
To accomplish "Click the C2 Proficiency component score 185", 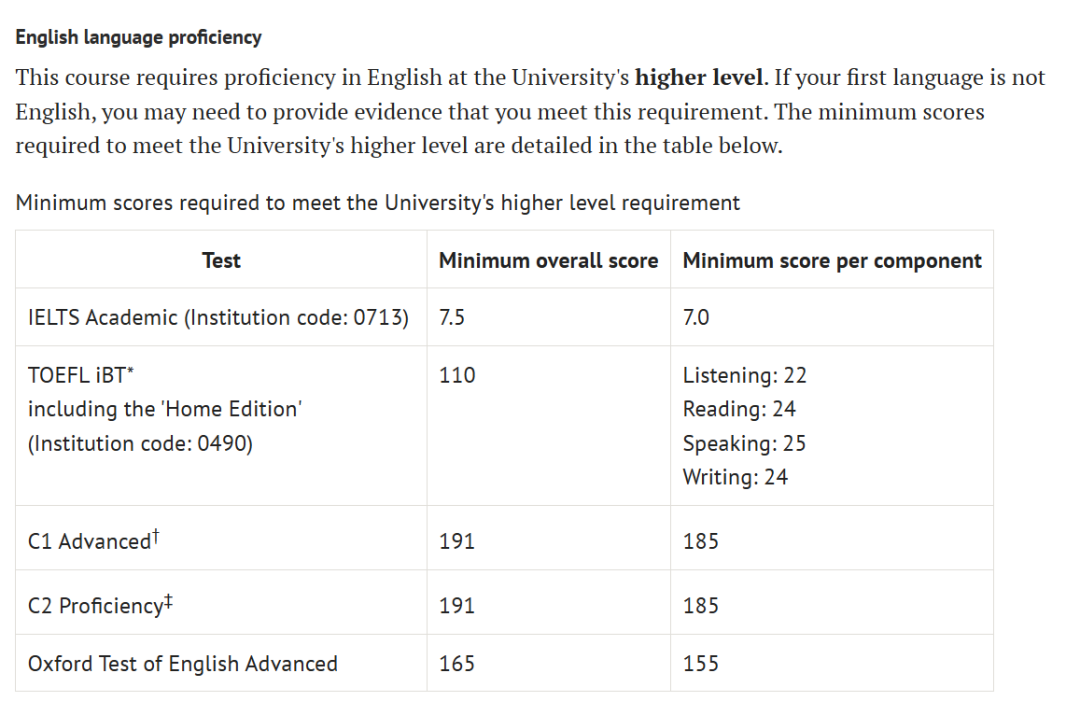I will (x=700, y=606).
